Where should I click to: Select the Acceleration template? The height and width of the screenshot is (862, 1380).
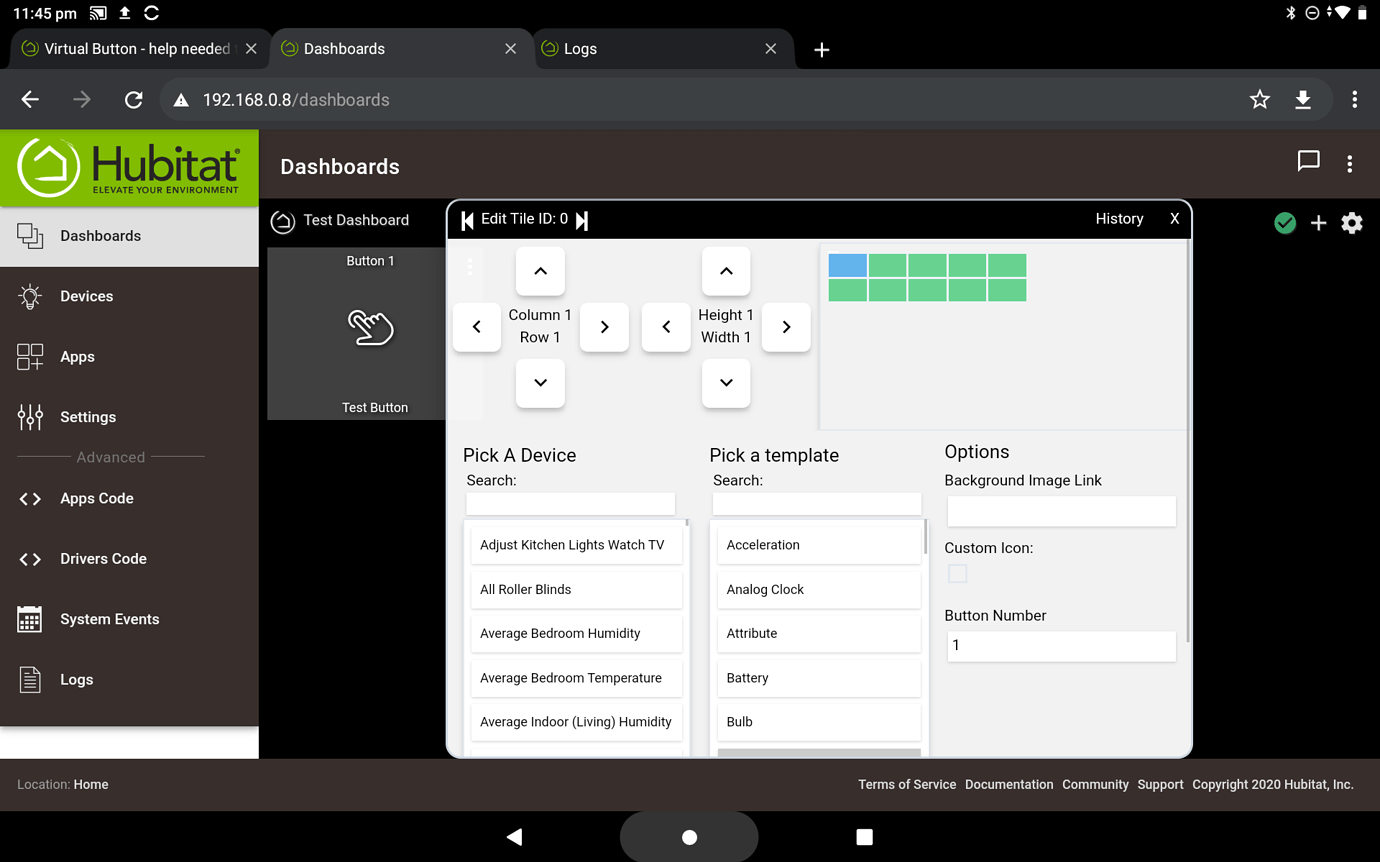point(819,545)
